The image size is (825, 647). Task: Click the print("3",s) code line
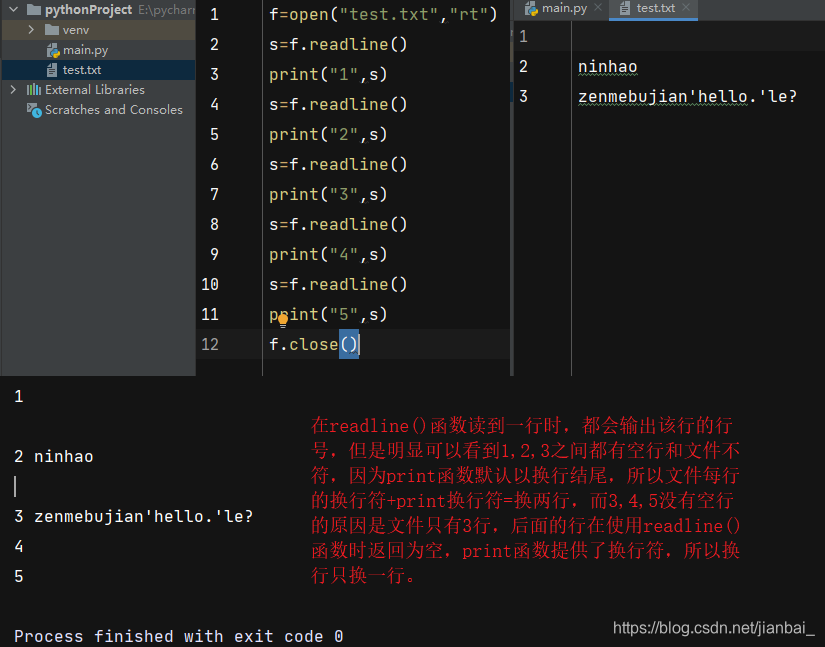click(328, 194)
